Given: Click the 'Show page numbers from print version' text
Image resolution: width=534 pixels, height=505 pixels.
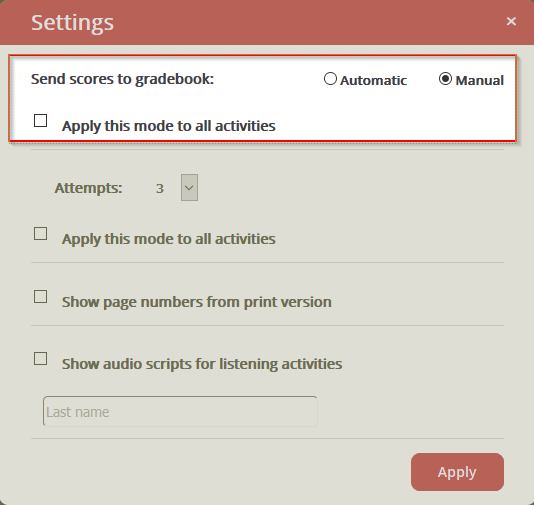Looking at the screenshot, I should click(197, 302).
